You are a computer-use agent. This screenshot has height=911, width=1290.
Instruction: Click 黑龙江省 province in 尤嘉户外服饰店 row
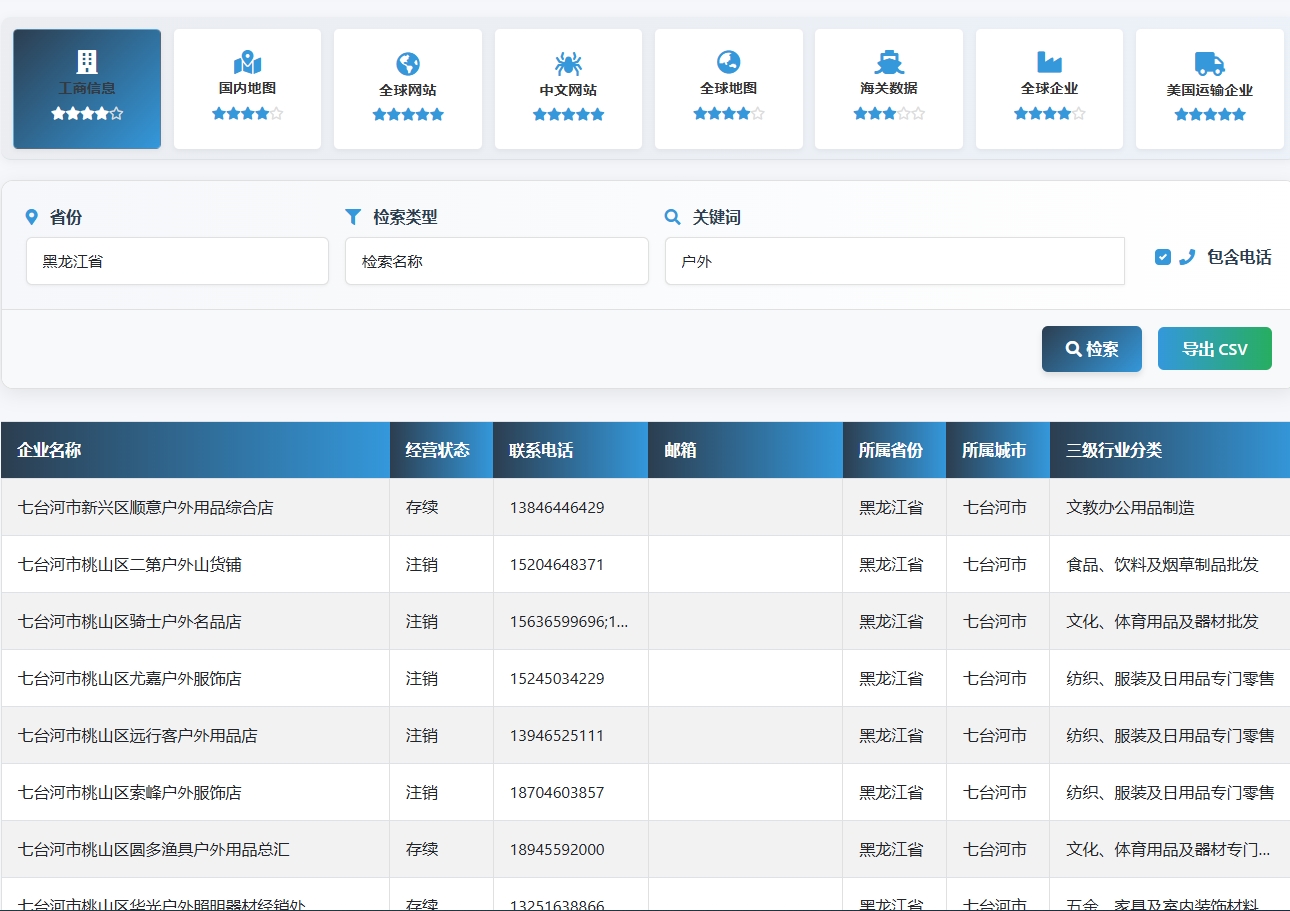click(x=891, y=678)
